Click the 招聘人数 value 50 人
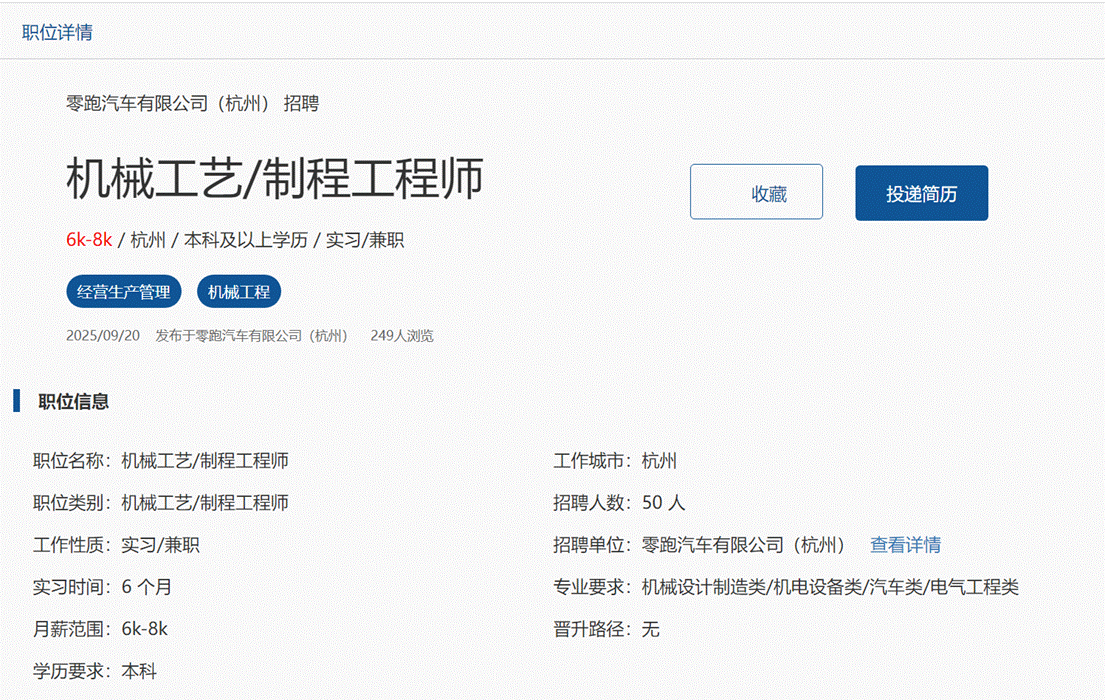The image size is (1105, 700). pos(663,503)
